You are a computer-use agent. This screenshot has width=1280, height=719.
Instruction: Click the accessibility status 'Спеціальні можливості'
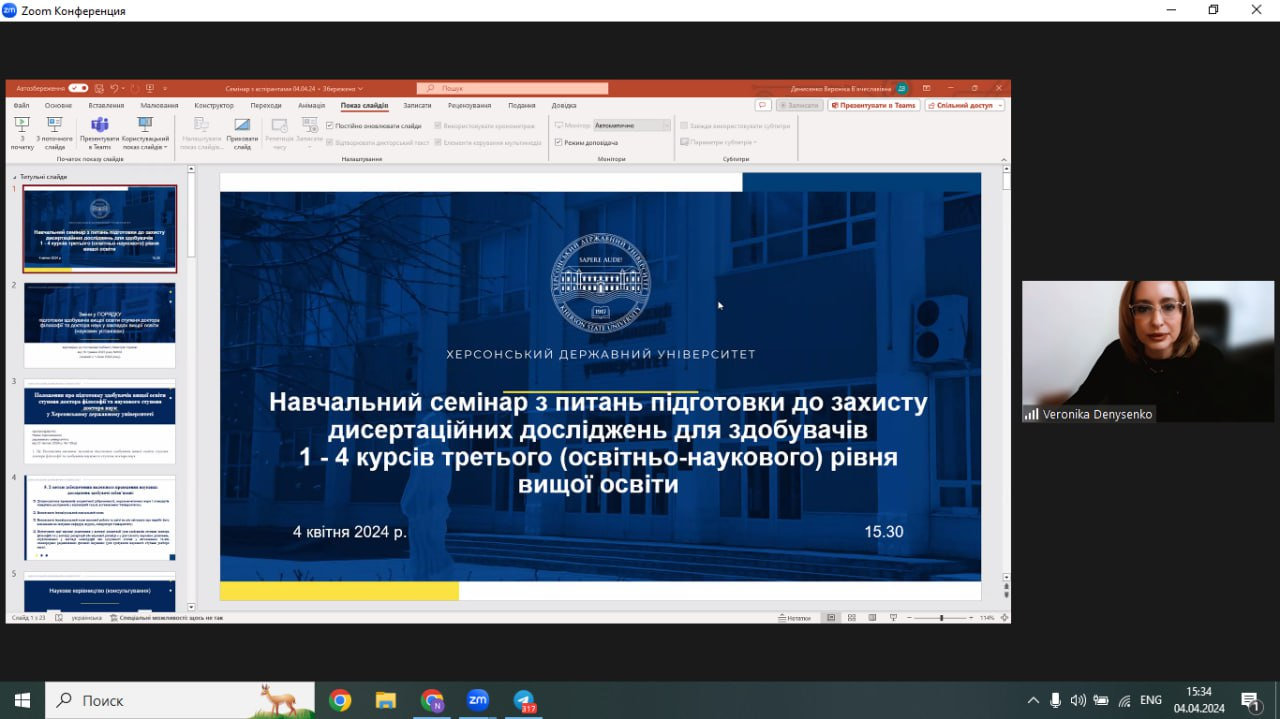(167, 618)
